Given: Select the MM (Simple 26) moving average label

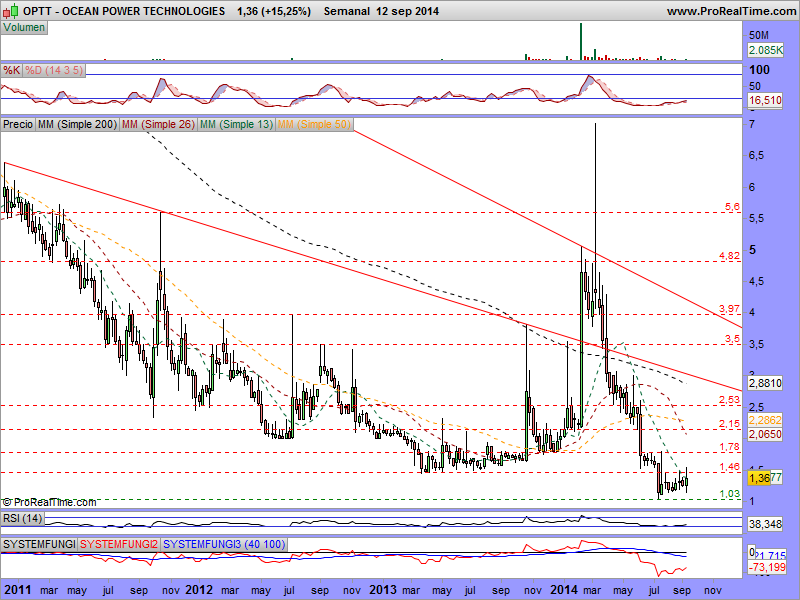Looking at the screenshot, I should tap(158, 124).
